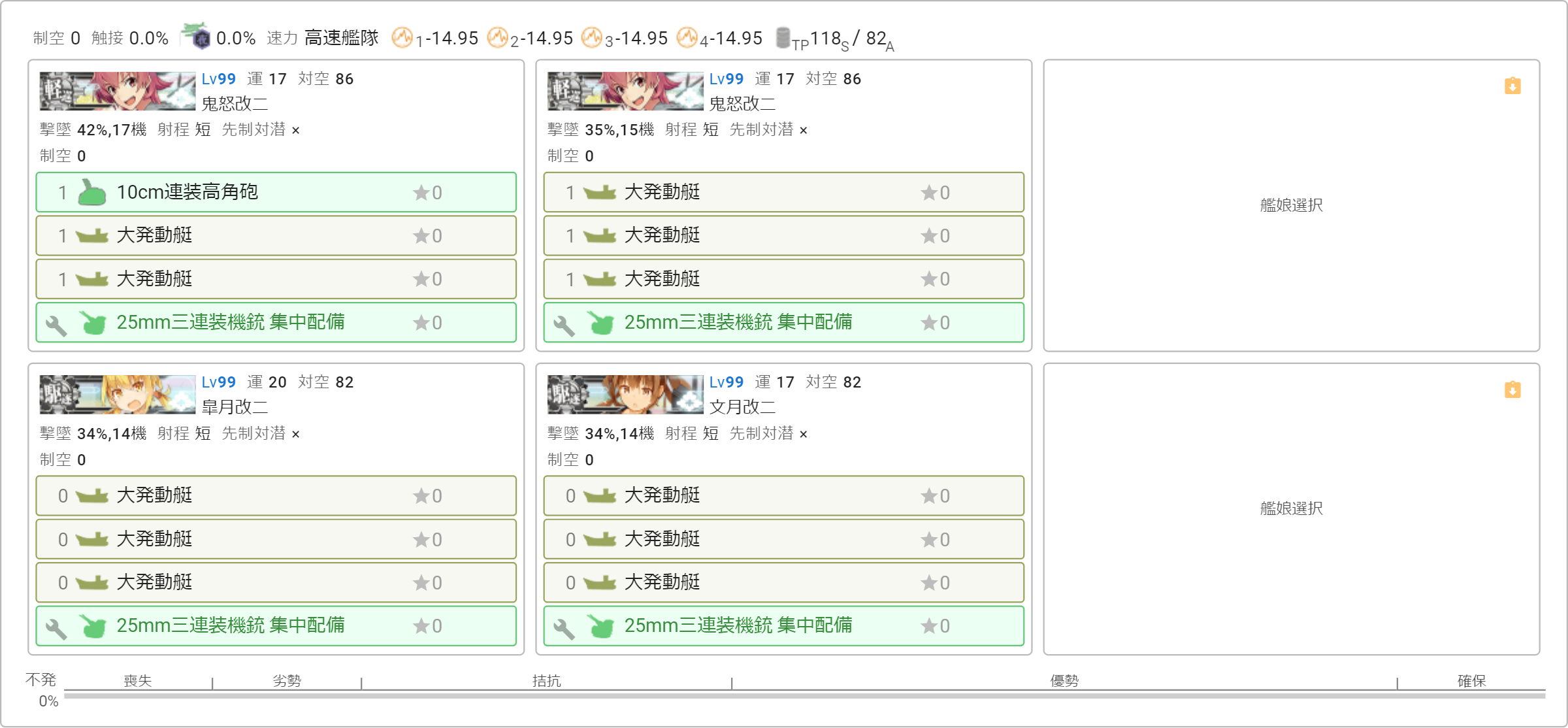
Task: Click the orange import icon in top empty slot
Action: [x=1512, y=86]
